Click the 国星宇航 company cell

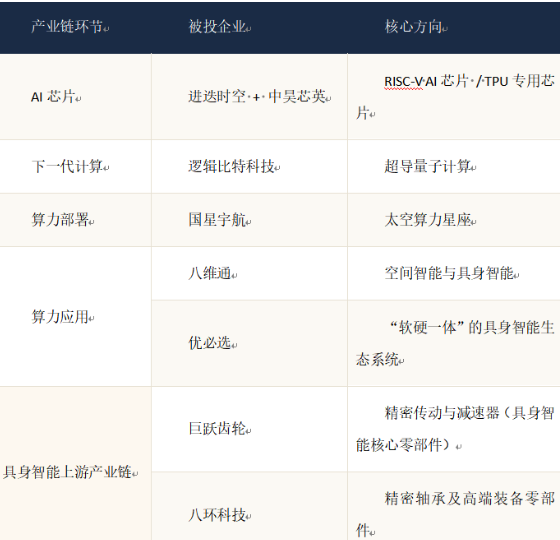(x=249, y=220)
